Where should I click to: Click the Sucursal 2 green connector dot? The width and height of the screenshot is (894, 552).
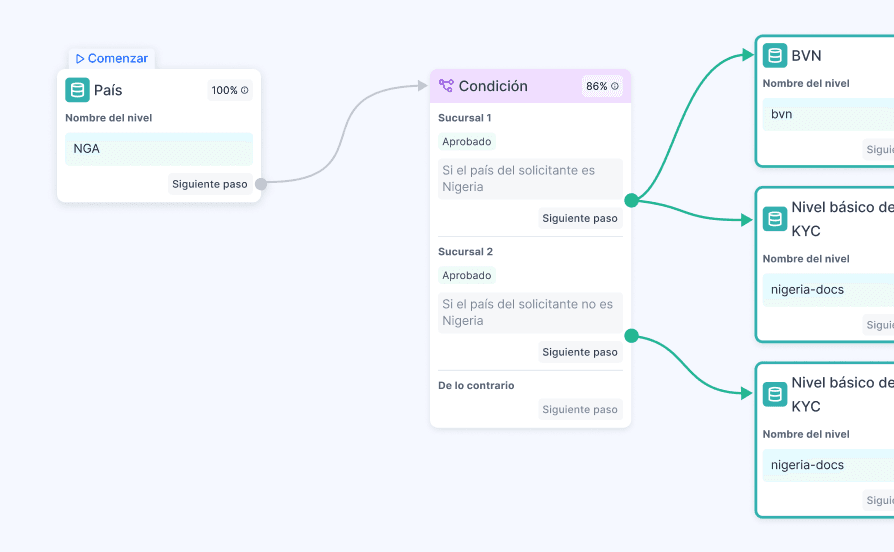click(x=631, y=336)
